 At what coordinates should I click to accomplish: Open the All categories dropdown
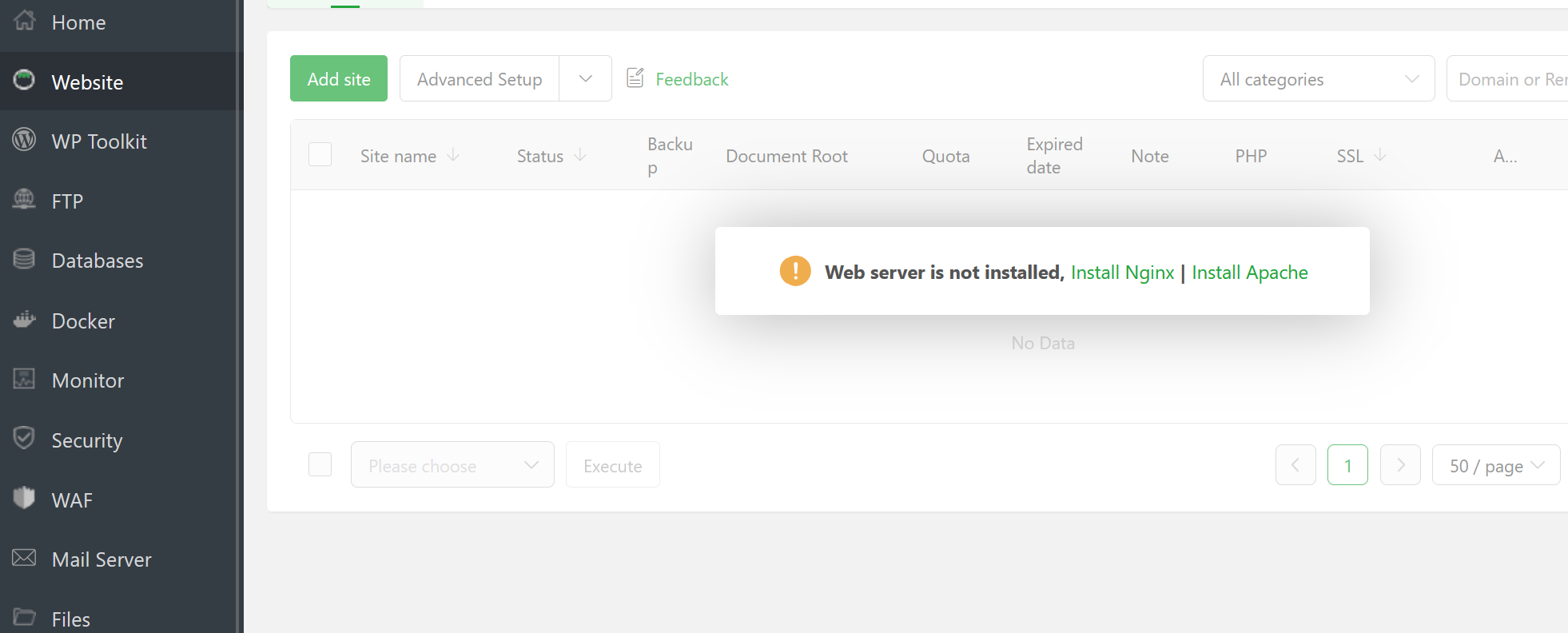[x=1319, y=78]
